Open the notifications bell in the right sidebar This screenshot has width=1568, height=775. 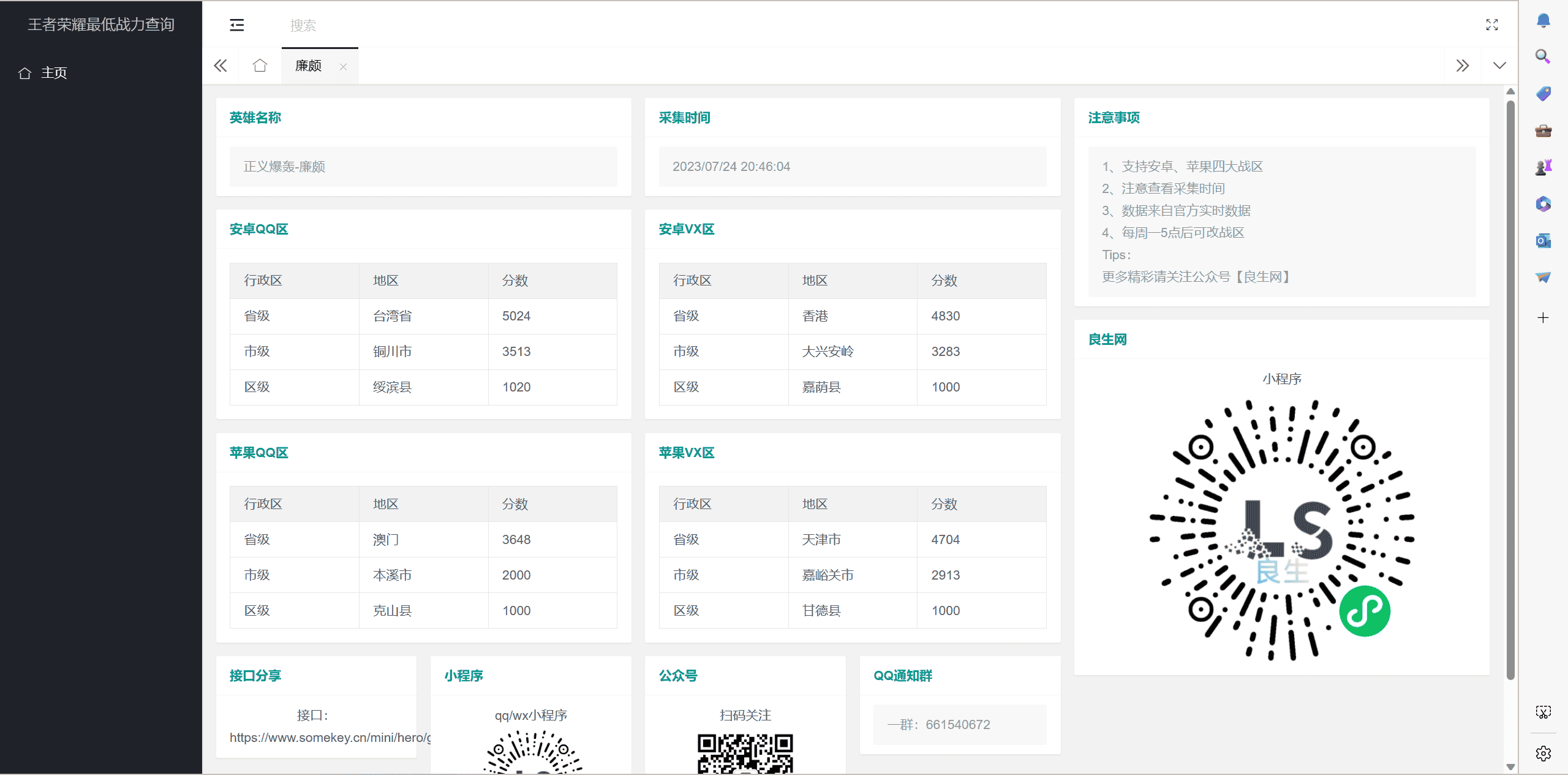click(1543, 20)
